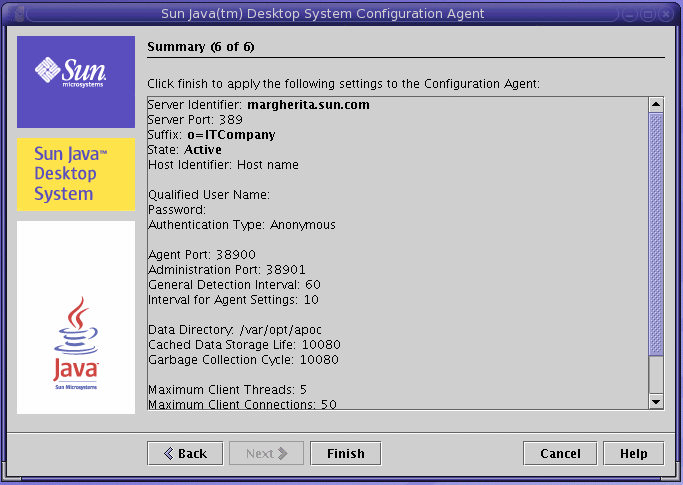
Task: Click 'Administration Port: 38901' line
Action: pos(227,270)
